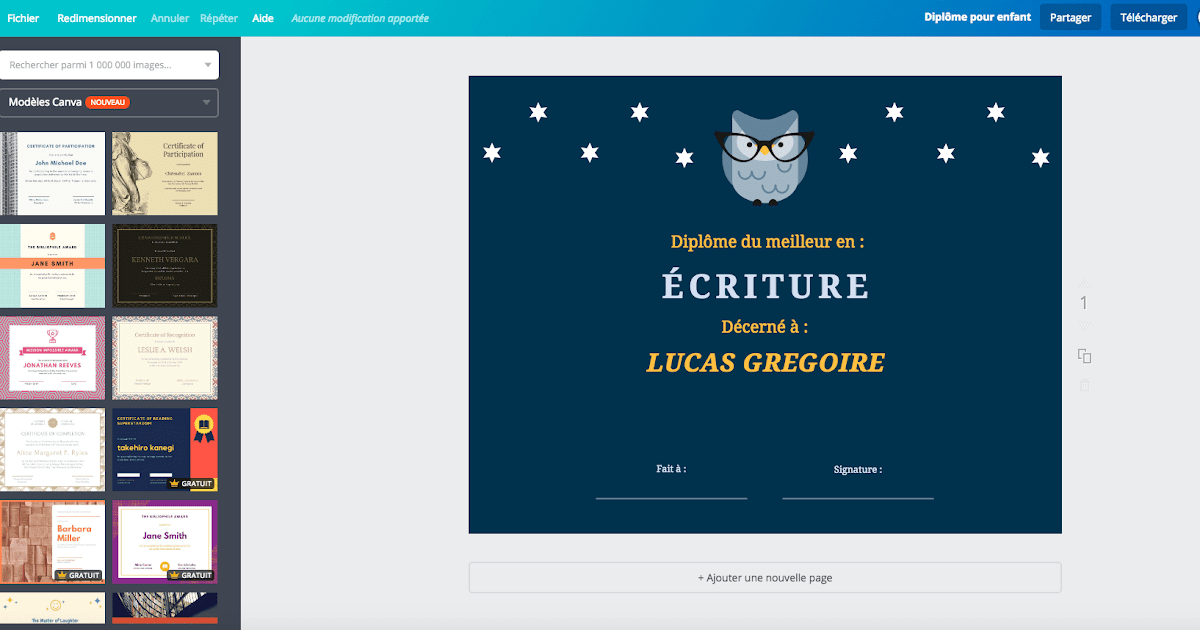Click the Partager button
The width and height of the screenshot is (1200, 630).
(x=1070, y=17)
